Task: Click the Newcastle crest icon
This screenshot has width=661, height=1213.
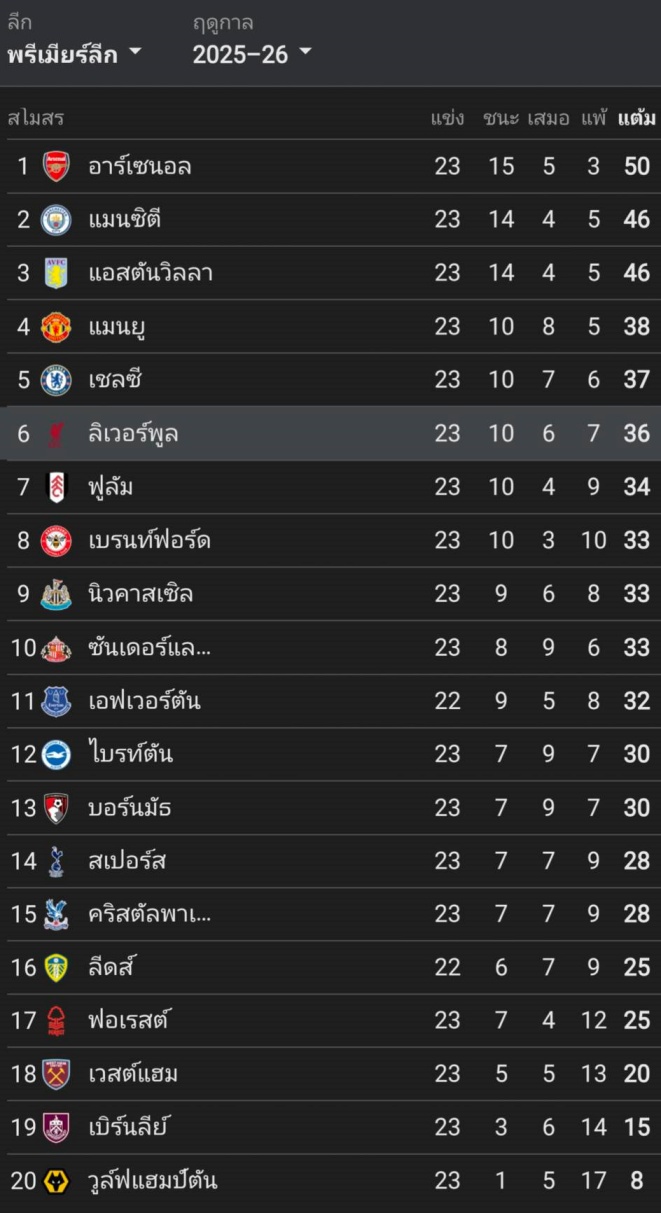Action: (56, 594)
